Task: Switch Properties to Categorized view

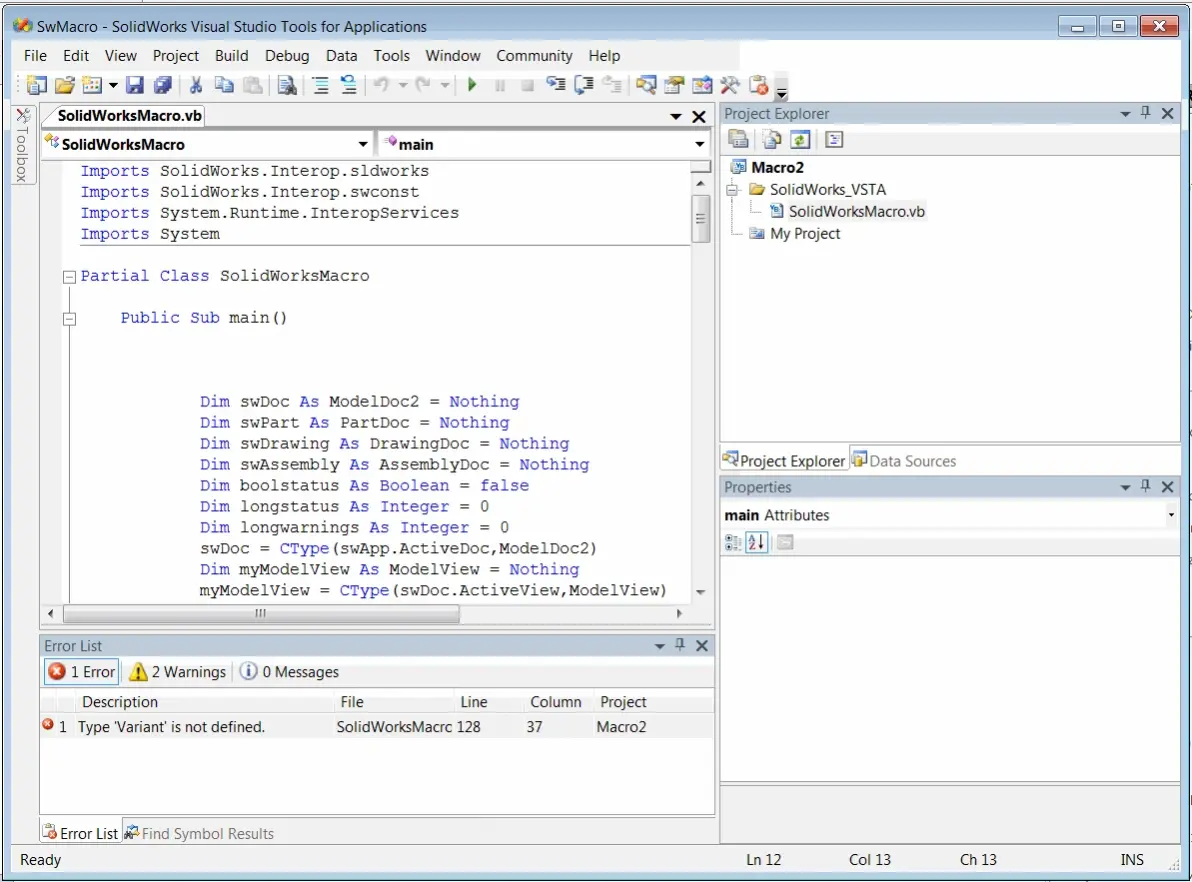Action: (733, 542)
